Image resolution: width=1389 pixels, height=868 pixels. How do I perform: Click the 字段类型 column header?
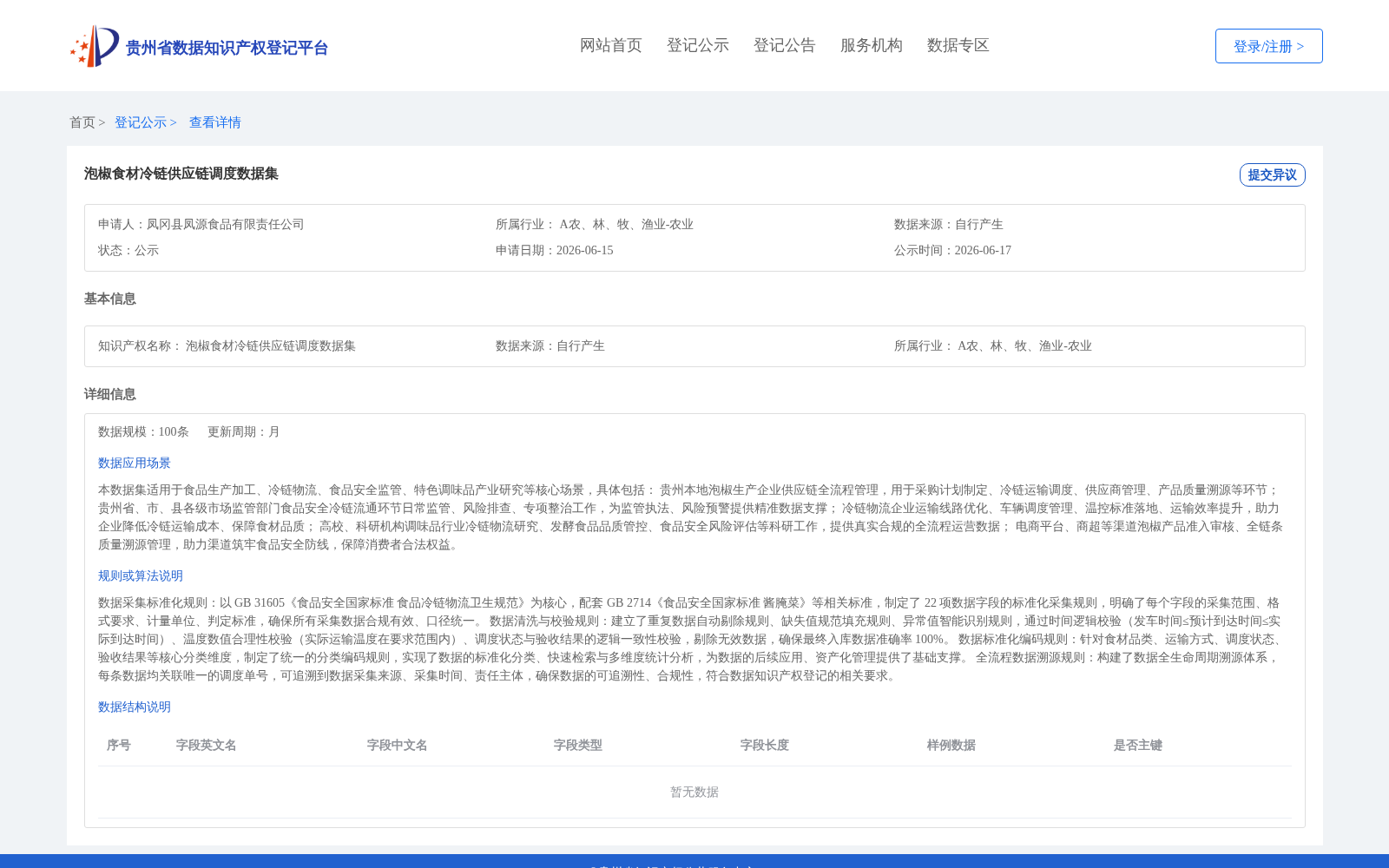[578, 745]
